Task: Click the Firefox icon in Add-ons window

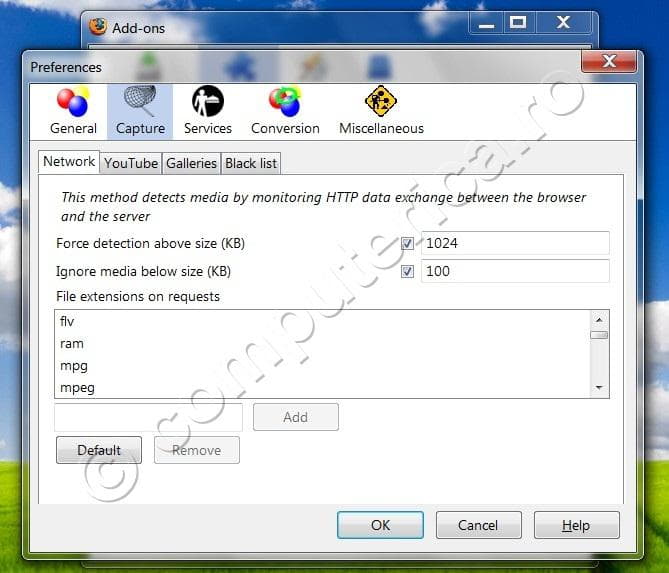Action: pyautogui.click(x=98, y=27)
